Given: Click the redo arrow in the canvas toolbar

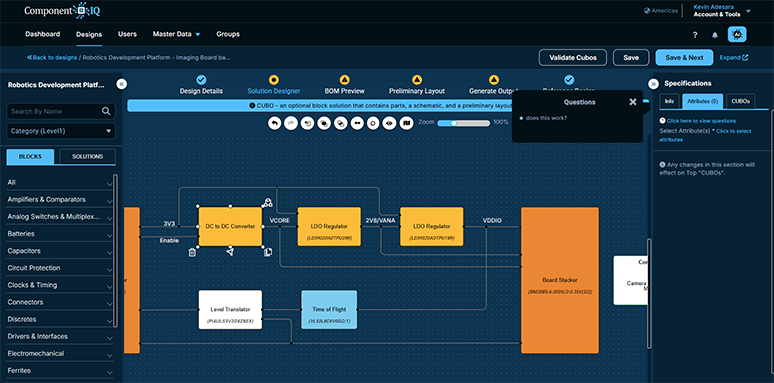Looking at the screenshot, I should tap(291, 123).
